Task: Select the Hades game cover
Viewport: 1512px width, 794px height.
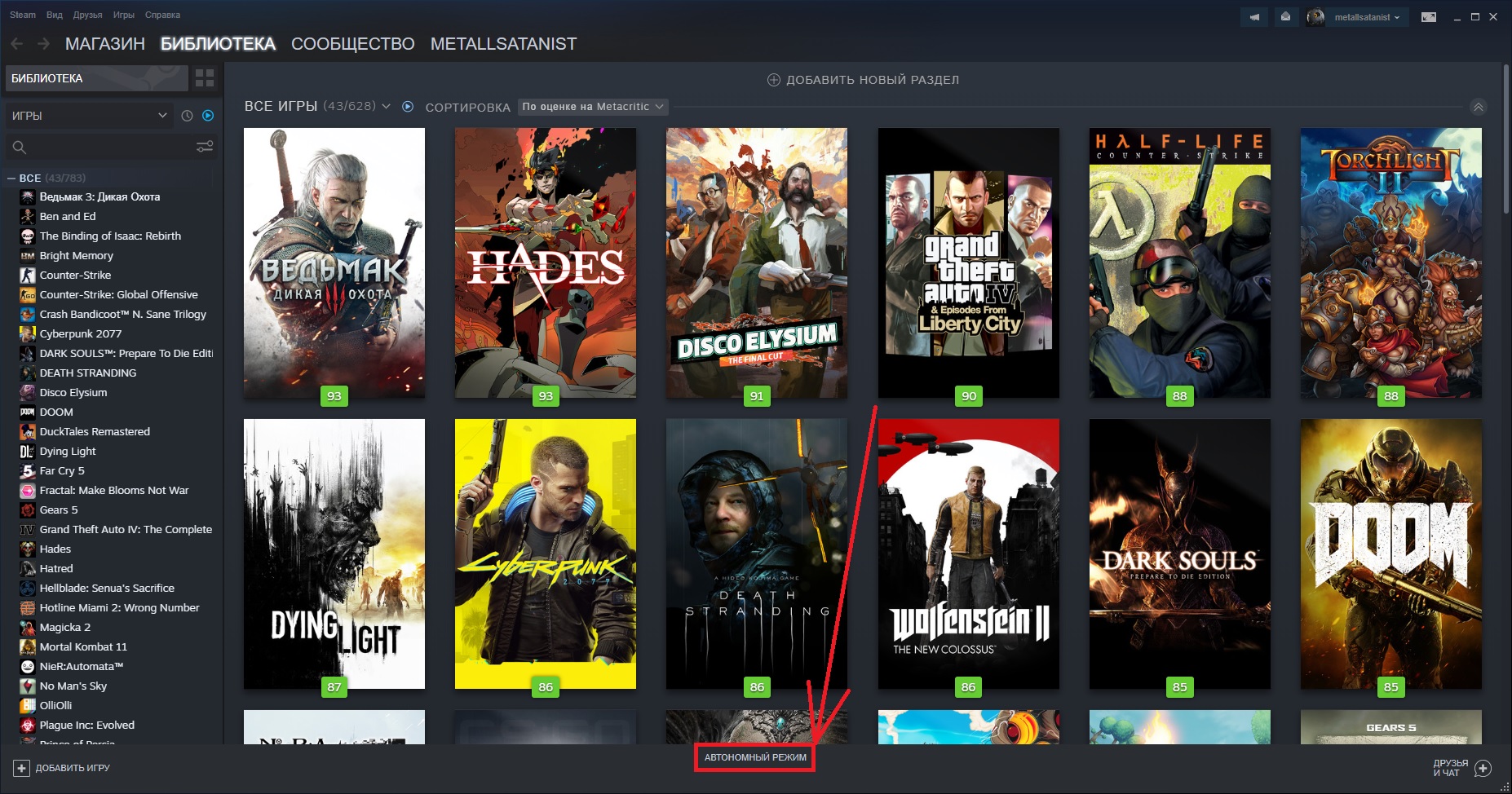Action: point(545,262)
